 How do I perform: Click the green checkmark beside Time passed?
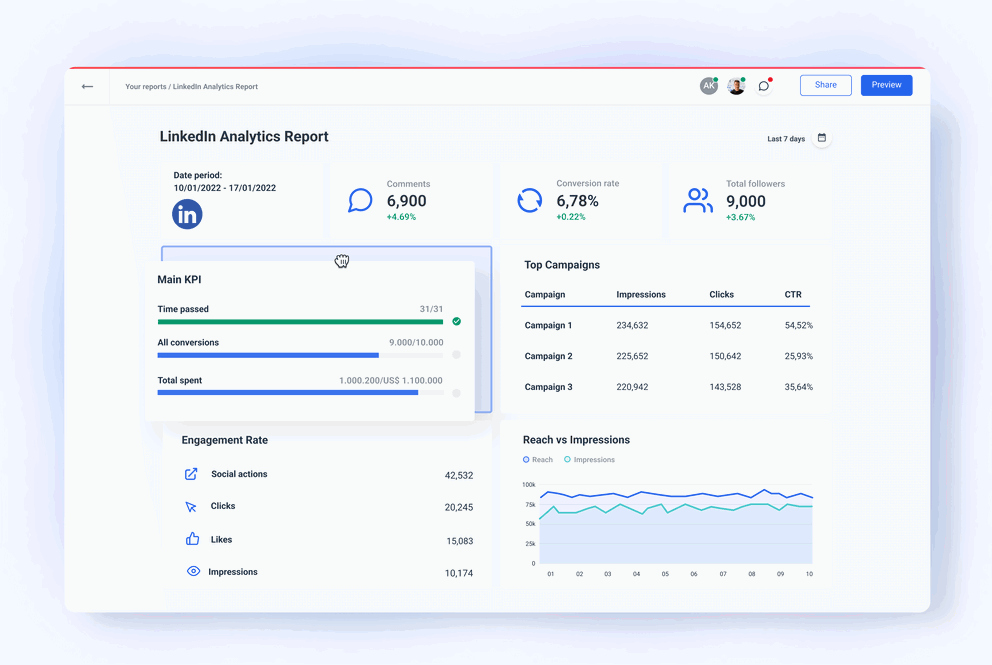(x=456, y=321)
